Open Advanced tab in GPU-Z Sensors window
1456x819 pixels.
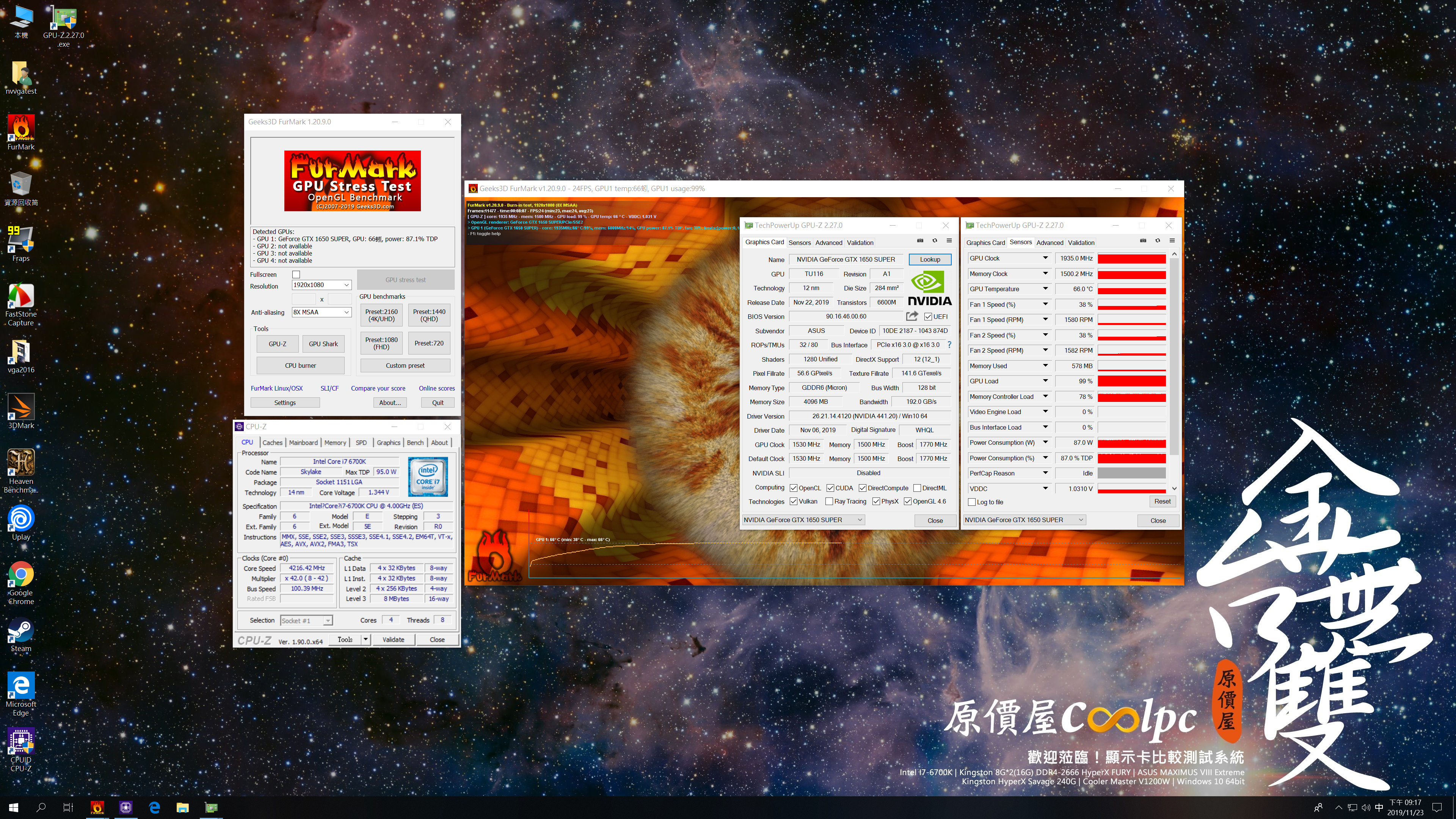[x=1050, y=243]
